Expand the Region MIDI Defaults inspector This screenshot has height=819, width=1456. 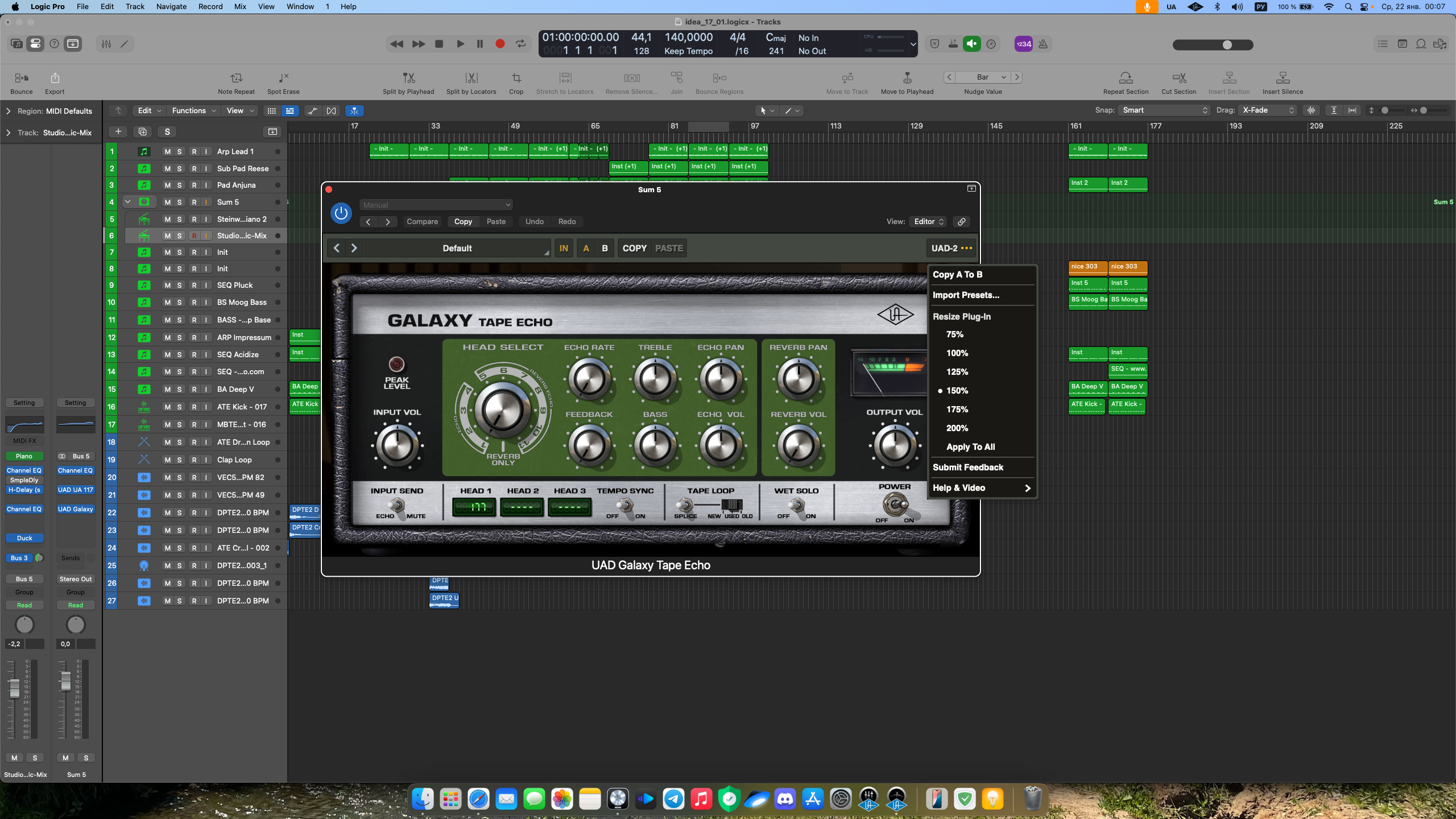coord(8,111)
